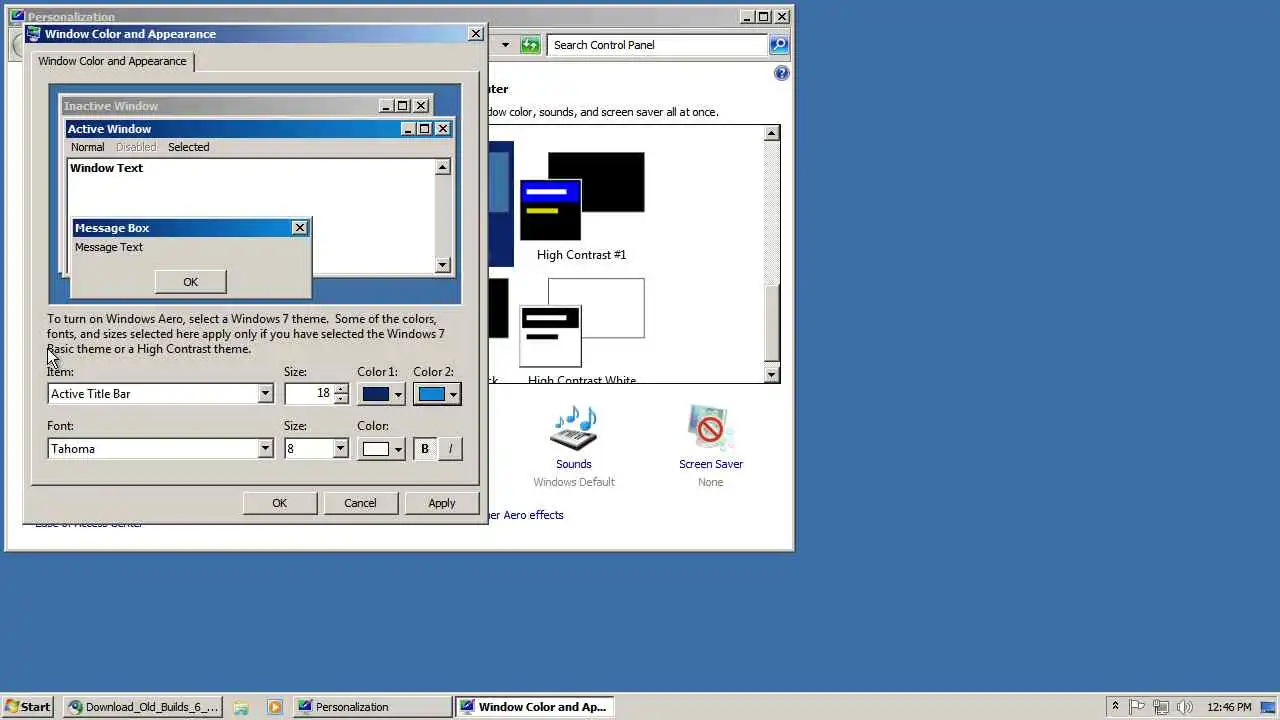Switch to Download_Old_Builds taskbar button

(143, 706)
